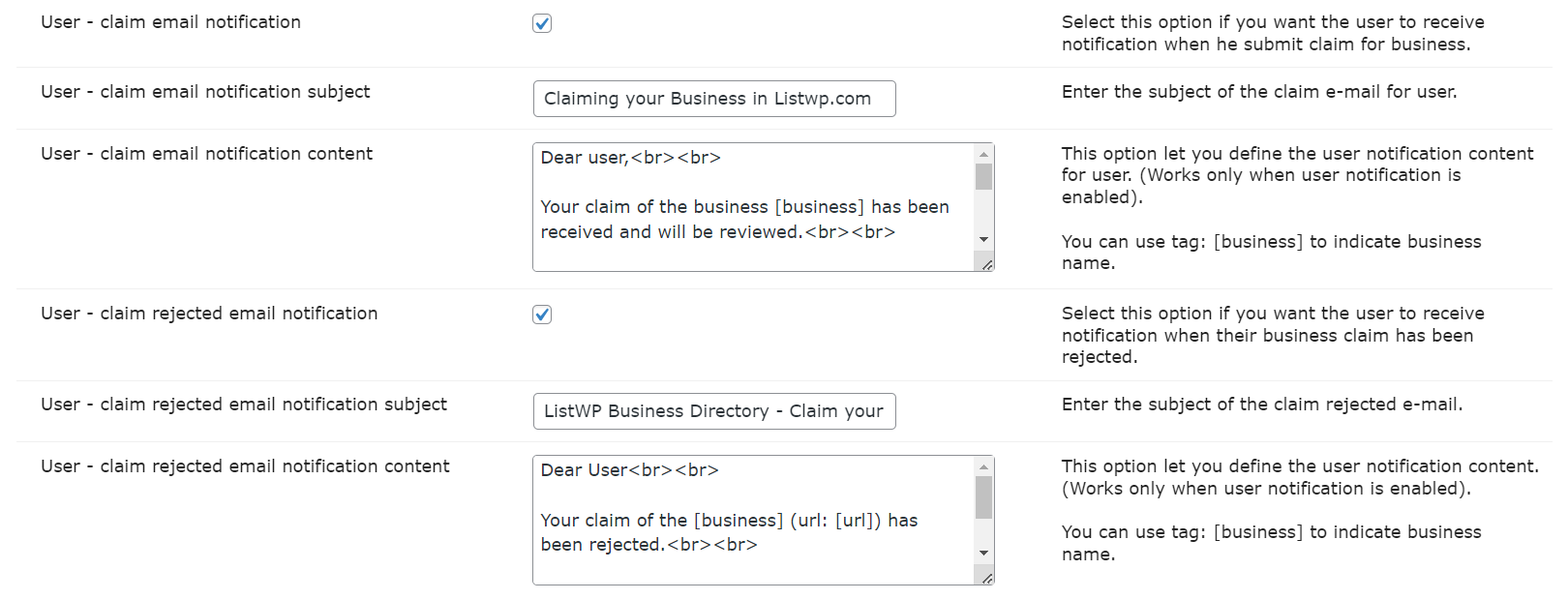Click the "User - claim email notification" label

click(x=170, y=22)
